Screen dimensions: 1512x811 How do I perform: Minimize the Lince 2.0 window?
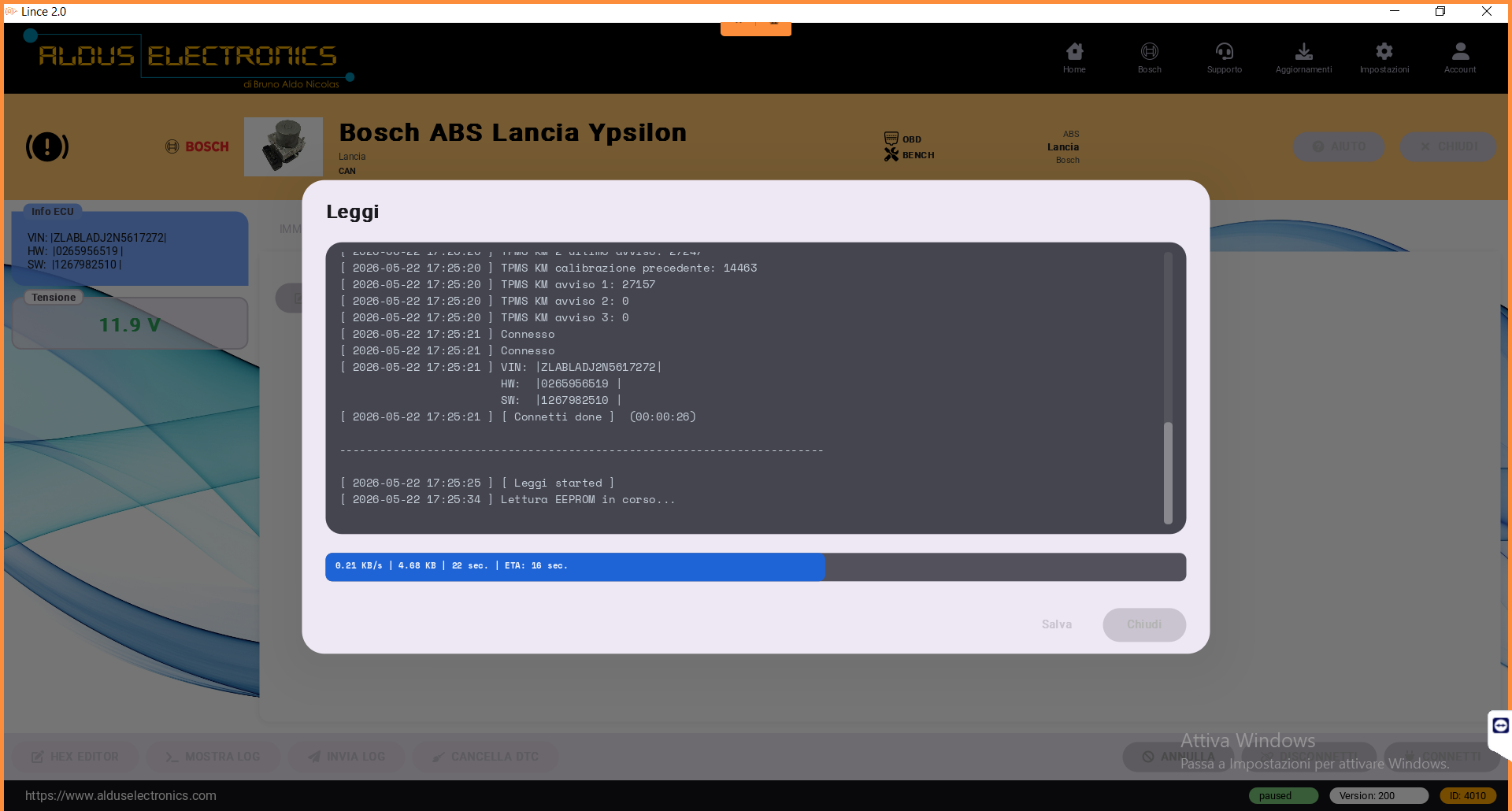point(1394,11)
